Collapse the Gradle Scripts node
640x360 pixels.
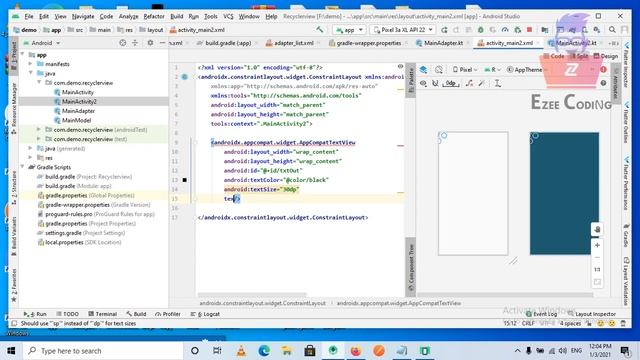tap(22, 167)
